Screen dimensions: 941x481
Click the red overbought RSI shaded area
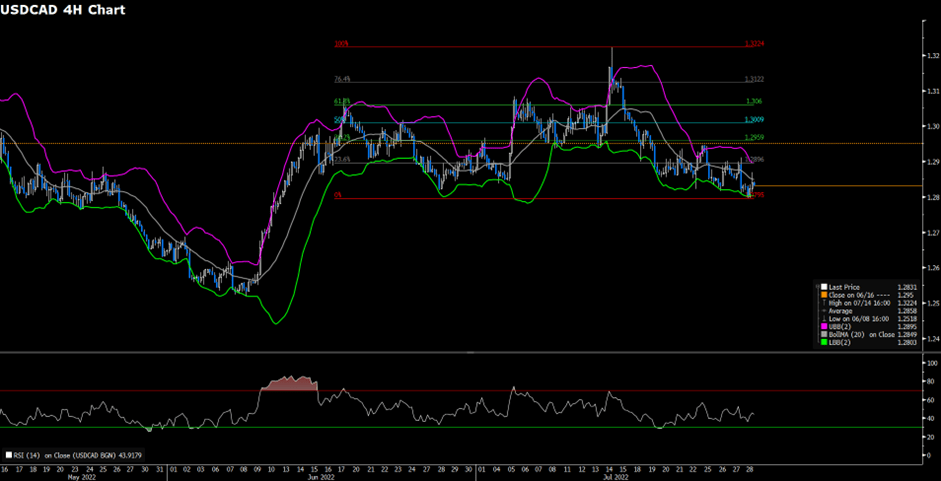(288, 384)
